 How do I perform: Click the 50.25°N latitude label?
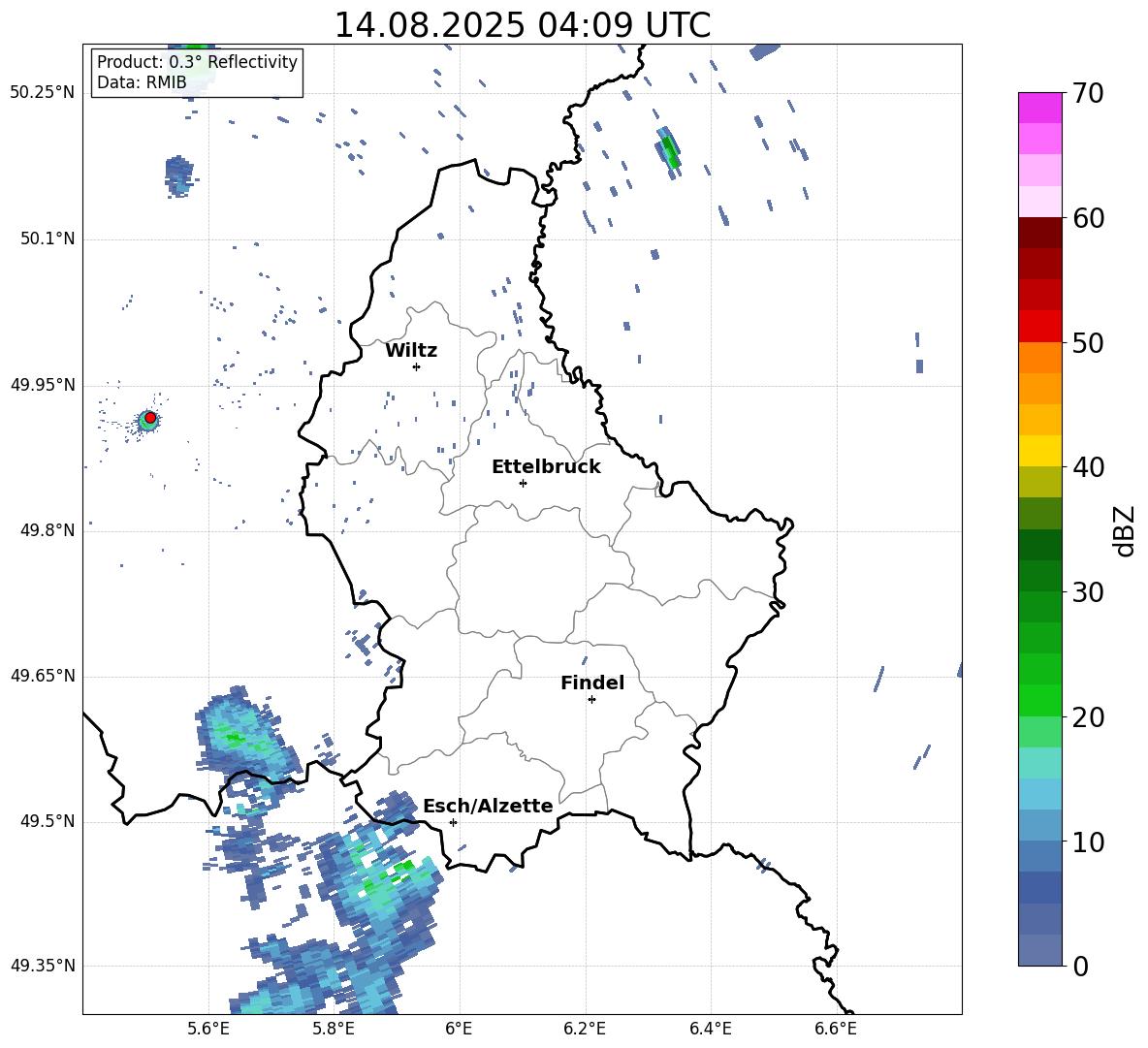point(43,93)
